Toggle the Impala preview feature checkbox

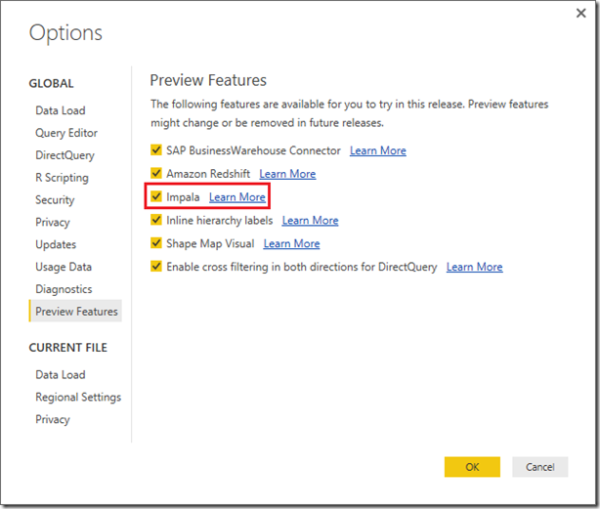pyautogui.click(x=156, y=196)
